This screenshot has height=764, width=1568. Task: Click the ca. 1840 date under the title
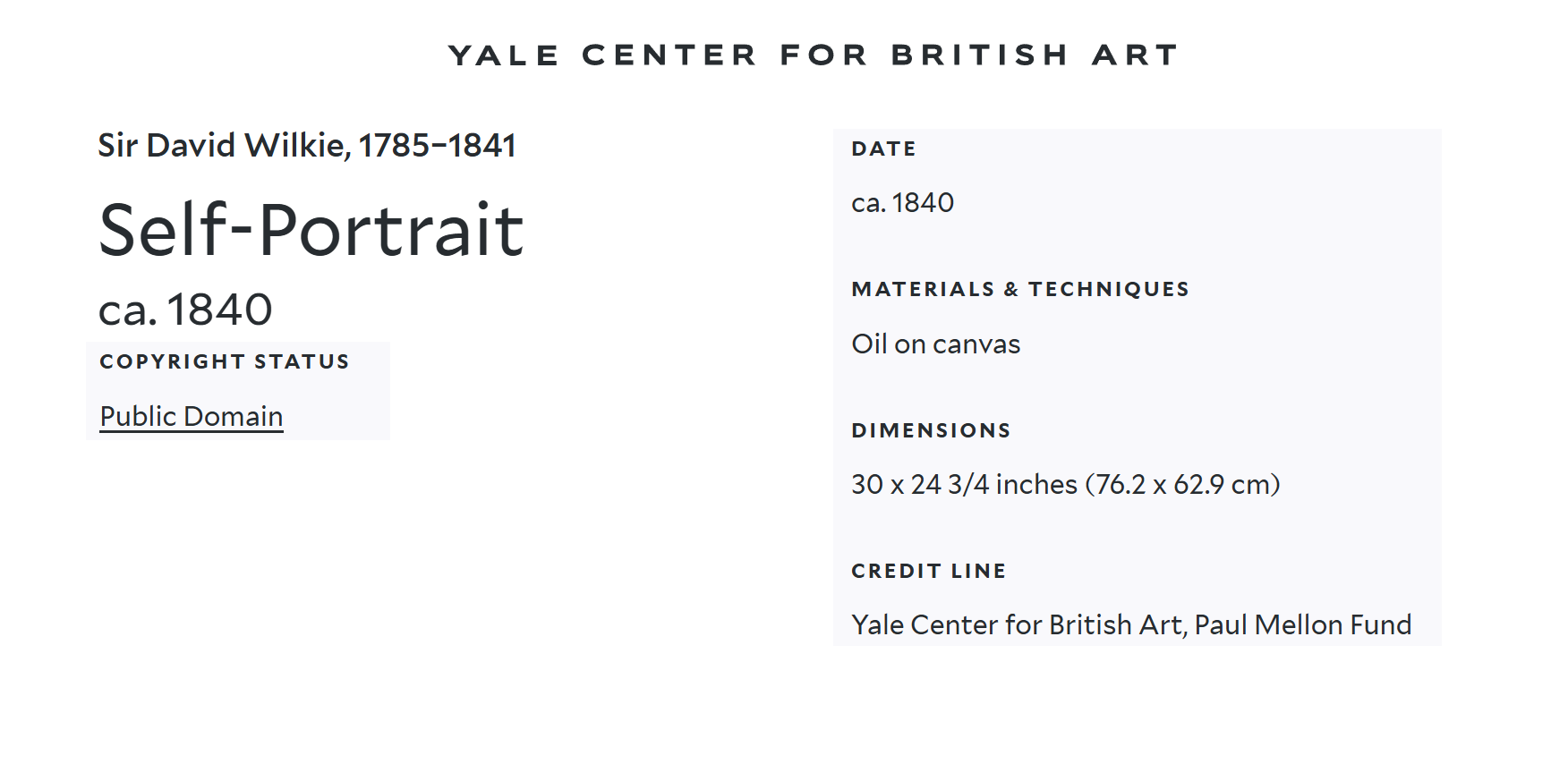[x=185, y=310]
